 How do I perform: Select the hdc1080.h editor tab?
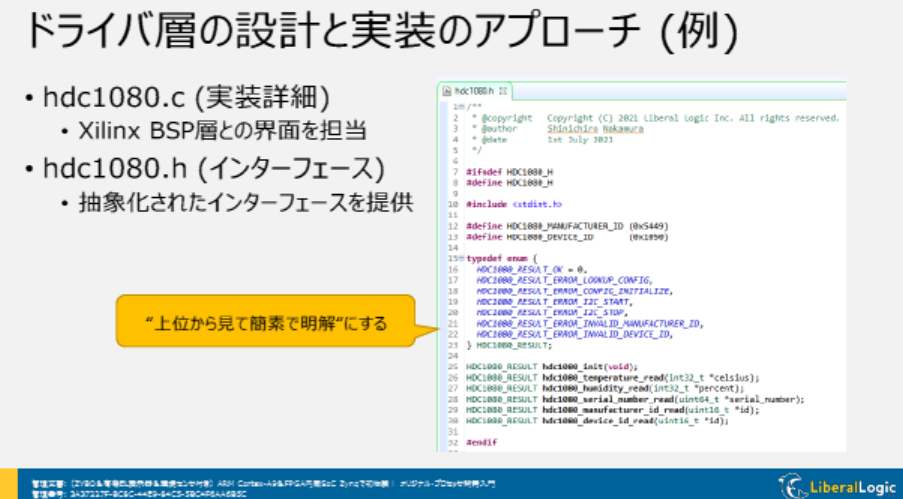click(475, 91)
